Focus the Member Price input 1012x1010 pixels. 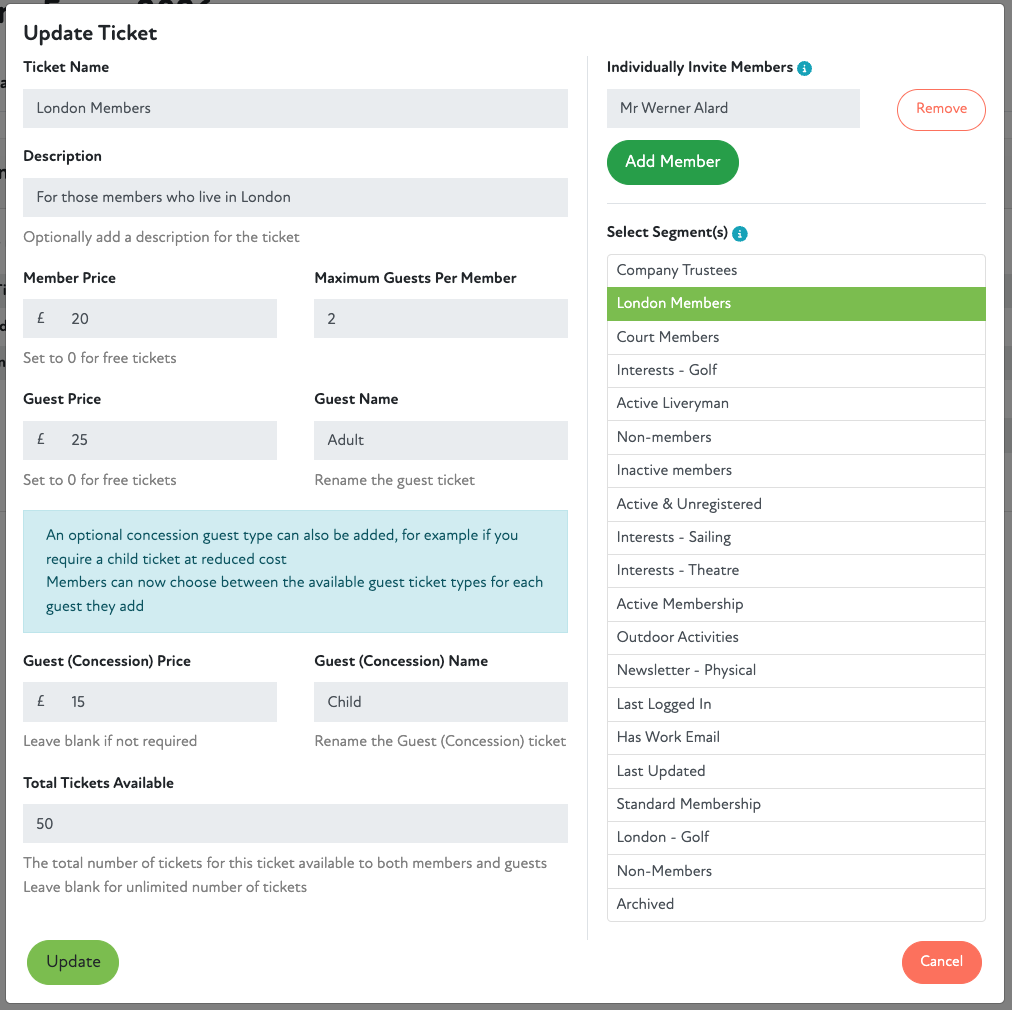pyautogui.click(x=165, y=319)
